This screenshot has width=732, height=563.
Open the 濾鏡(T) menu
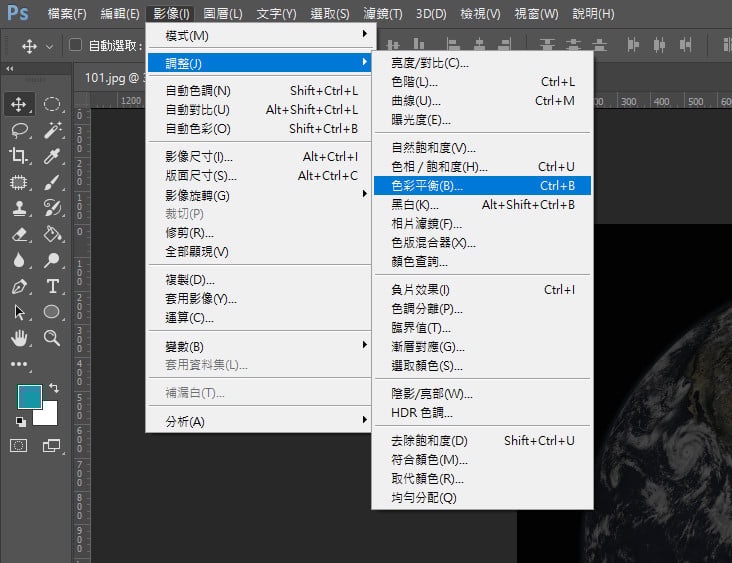coord(383,14)
